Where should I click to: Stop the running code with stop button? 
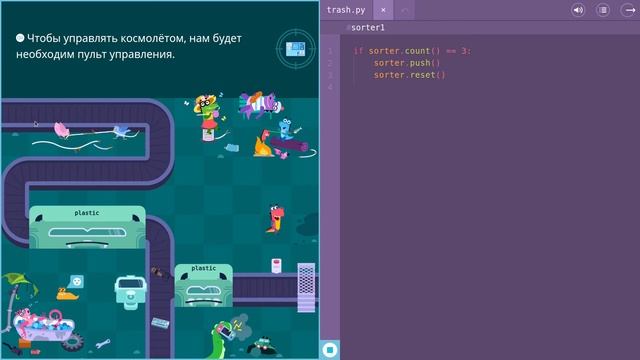click(330, 350)
